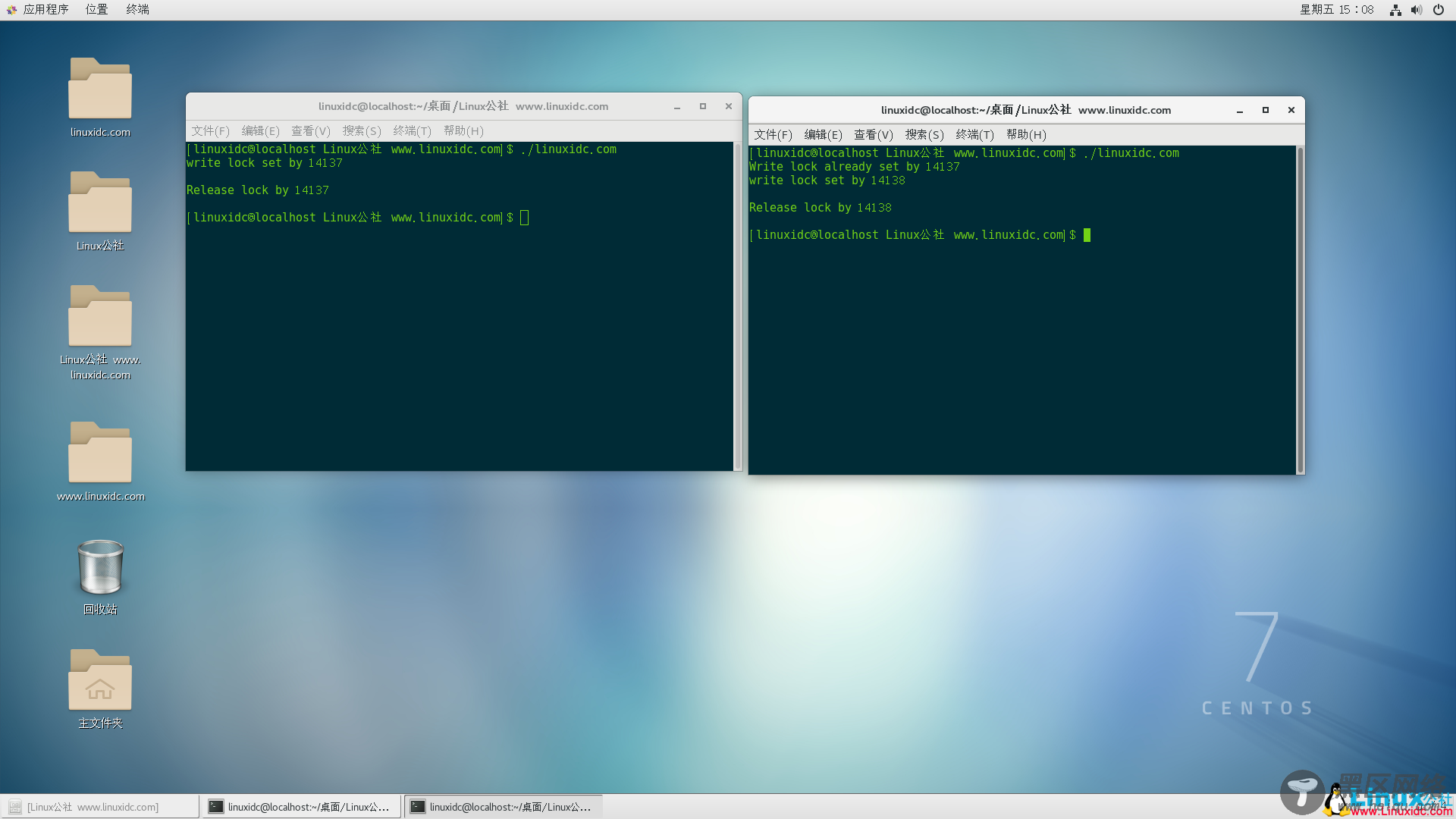Open 编辑(E) menu in right terminal
Image resolution: width=1456 pixels, height=819 pixels.
click(823, 135)
